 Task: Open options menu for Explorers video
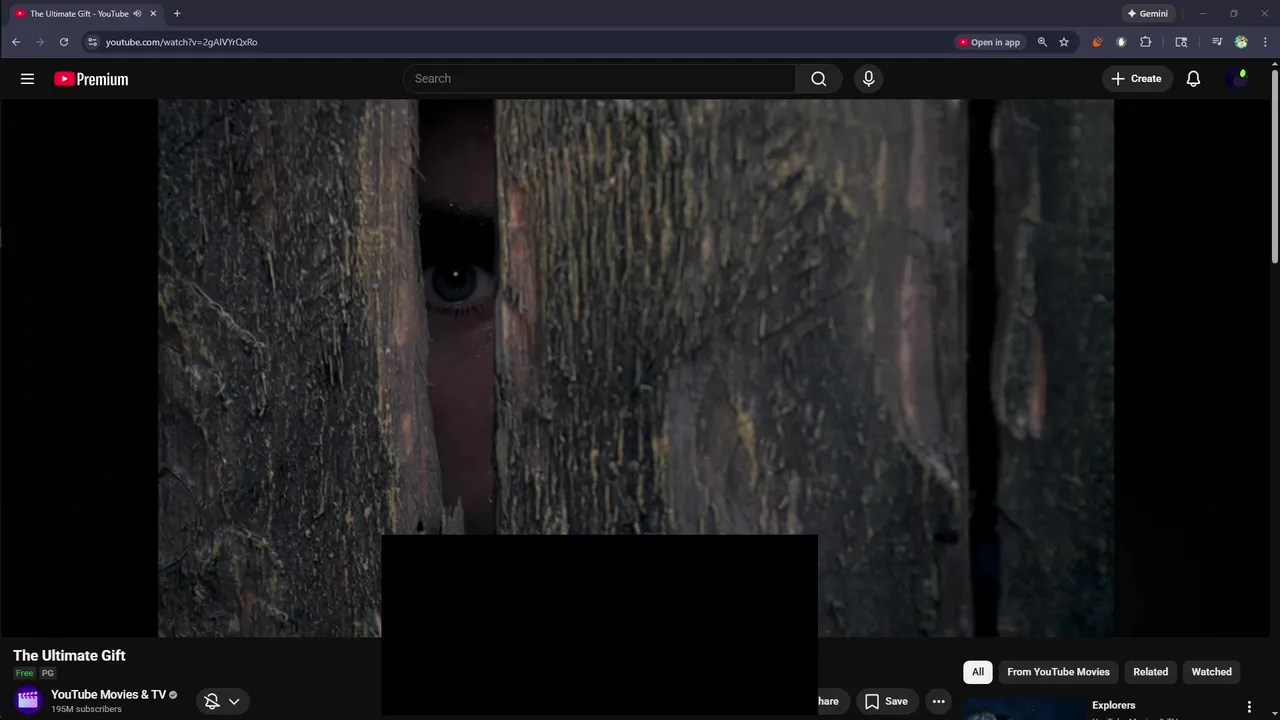coord(1248,707)
